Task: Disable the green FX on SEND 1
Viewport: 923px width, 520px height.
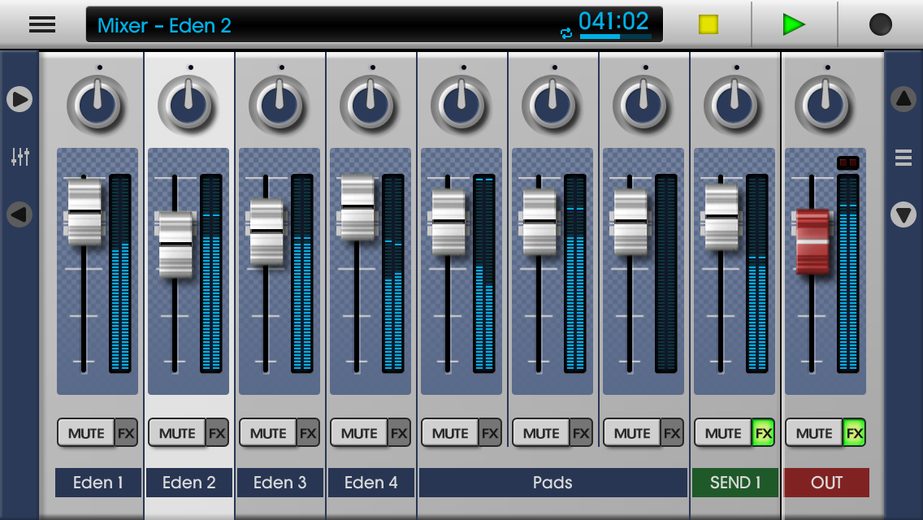Action: click(763, 433)
